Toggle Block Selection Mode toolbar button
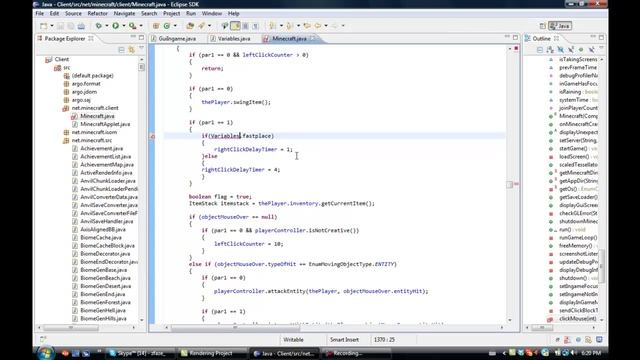Image resolution: width=640 pixels, height=360 pixels. (245, 26)
